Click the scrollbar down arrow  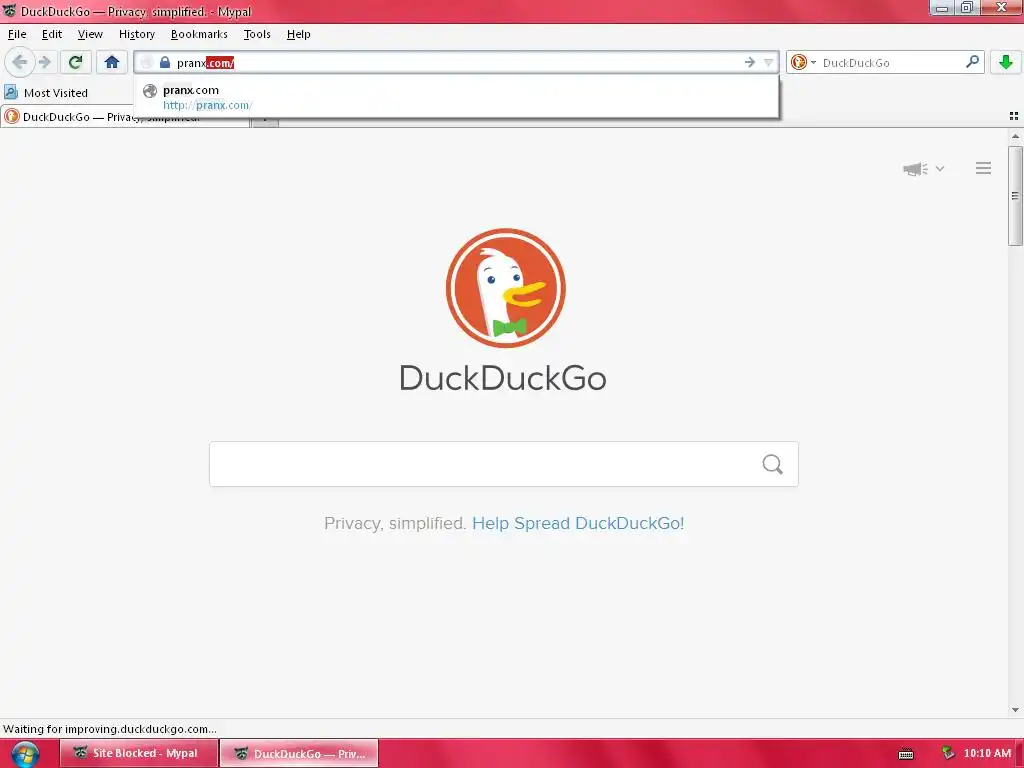point(1015,710)
